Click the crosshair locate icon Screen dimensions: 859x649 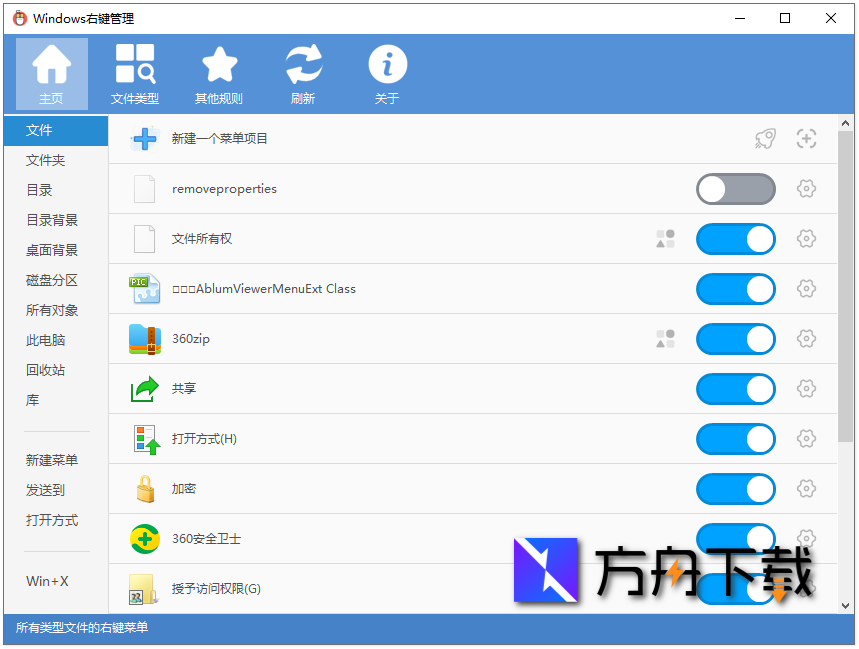click(806, 140)
